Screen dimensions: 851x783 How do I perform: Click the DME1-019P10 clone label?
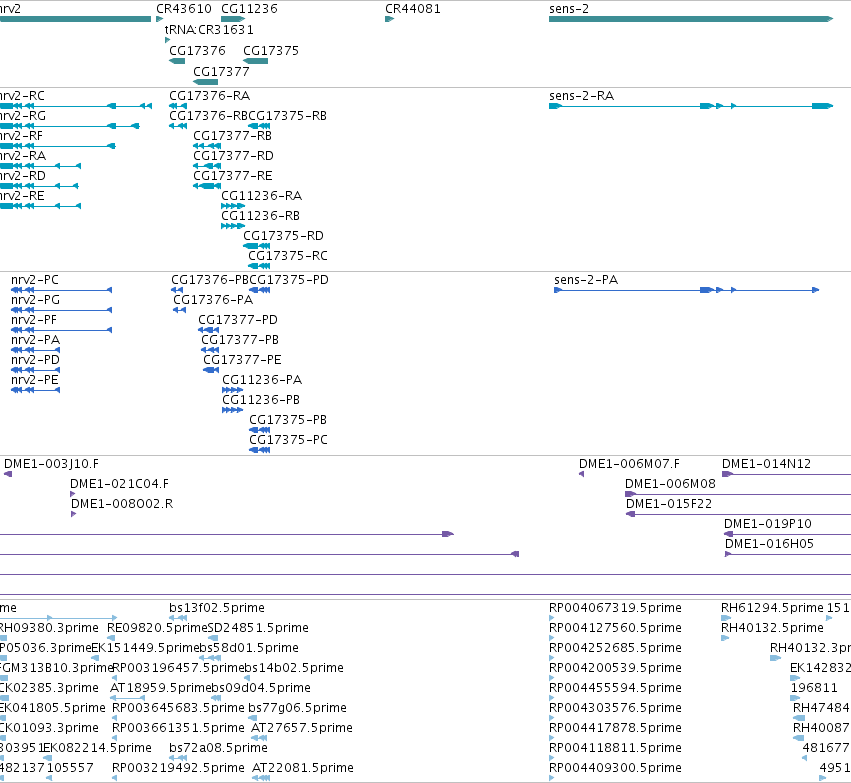pos(768,524)
